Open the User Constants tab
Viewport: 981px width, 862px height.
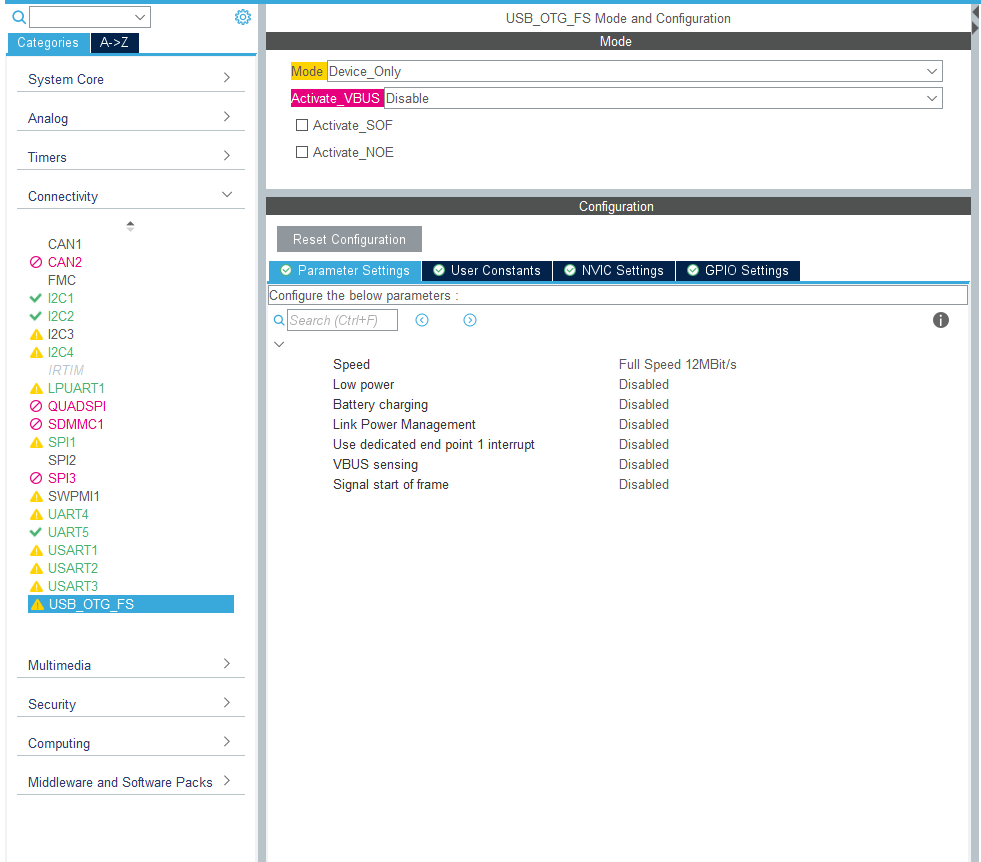[487, 270]
